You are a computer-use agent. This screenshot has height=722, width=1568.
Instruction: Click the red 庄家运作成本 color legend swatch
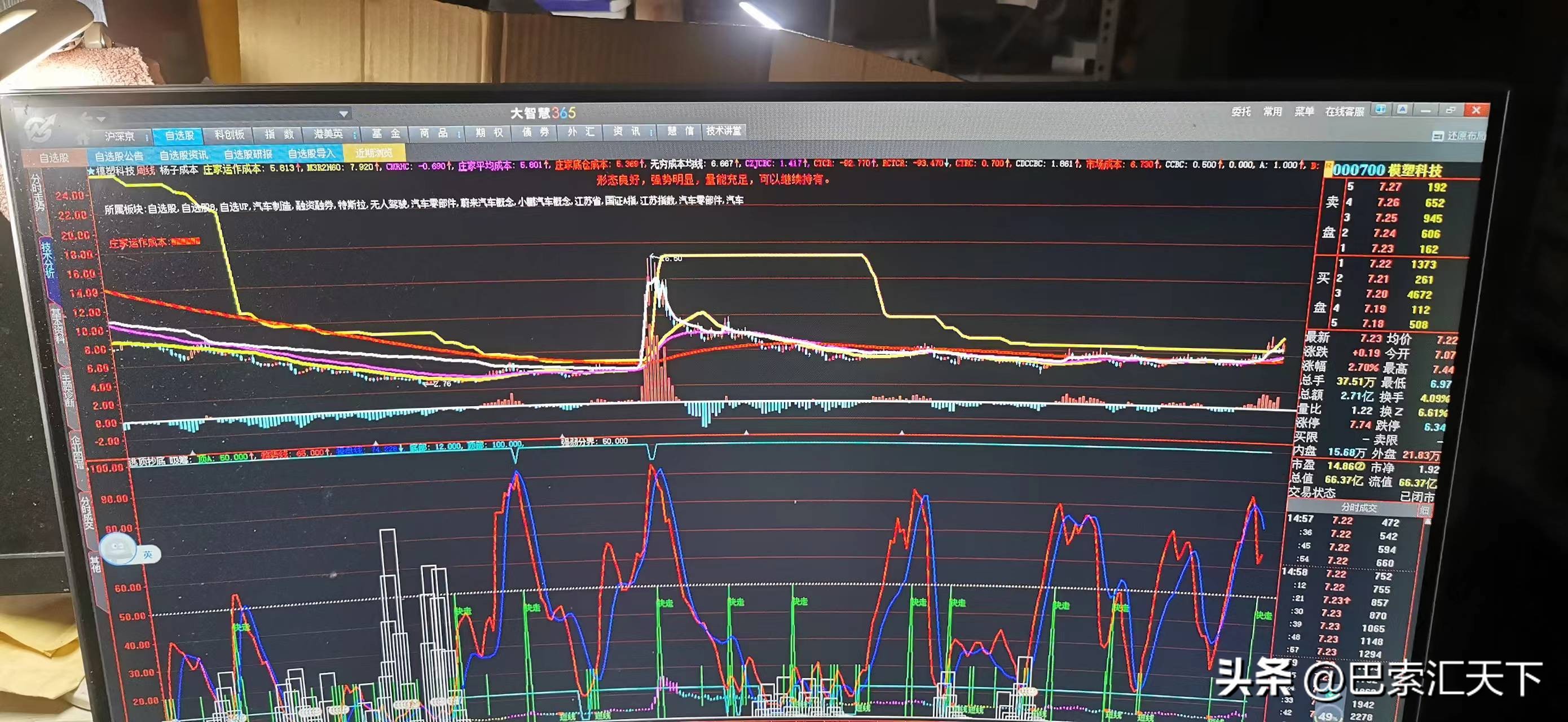click(186, 241)
